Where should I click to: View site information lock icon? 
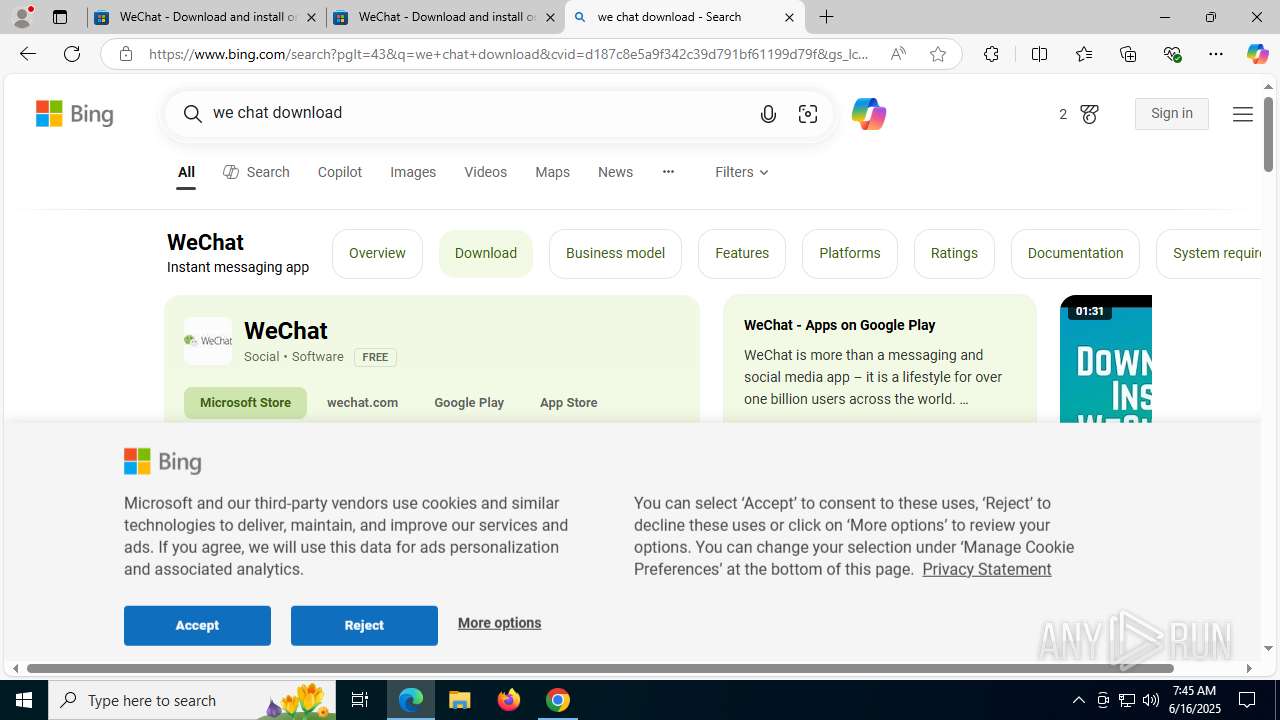tap(125, 54)
